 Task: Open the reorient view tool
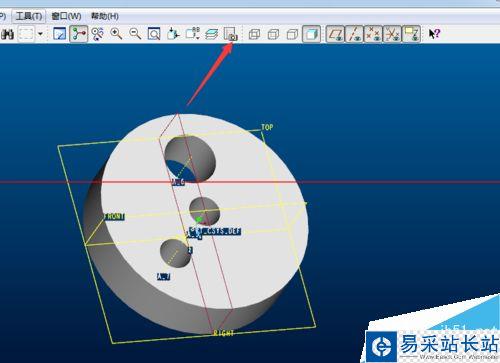173,34
